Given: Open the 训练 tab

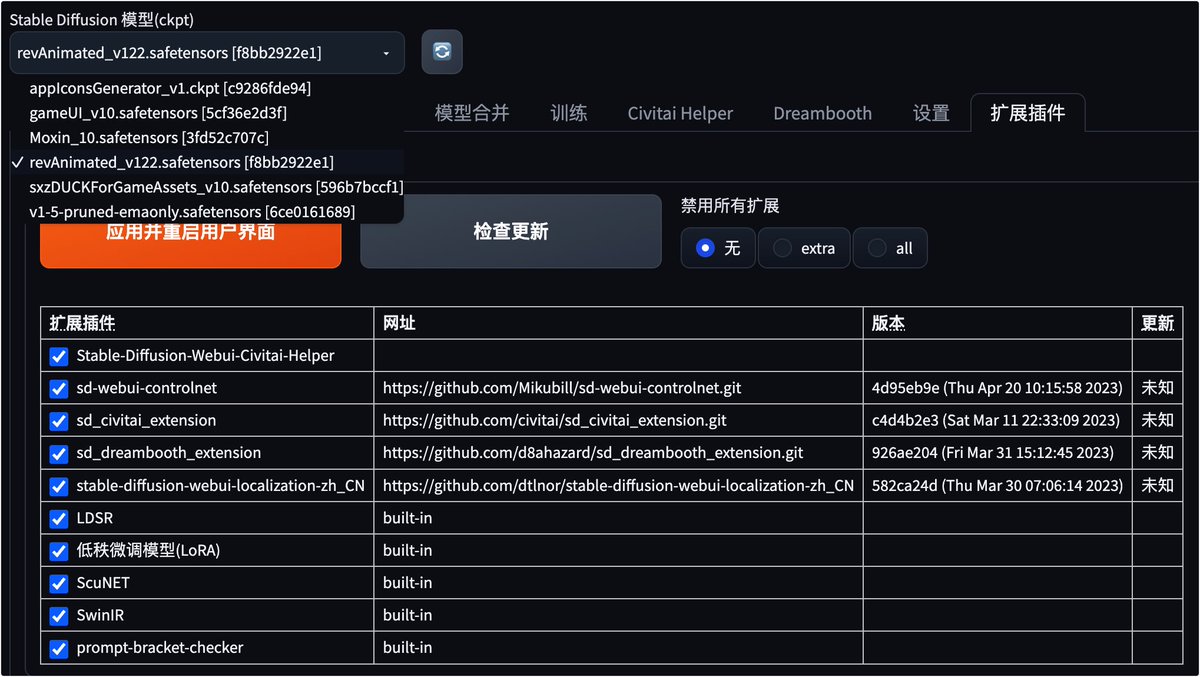Looking at the screenshot, I should coord(569,113).
